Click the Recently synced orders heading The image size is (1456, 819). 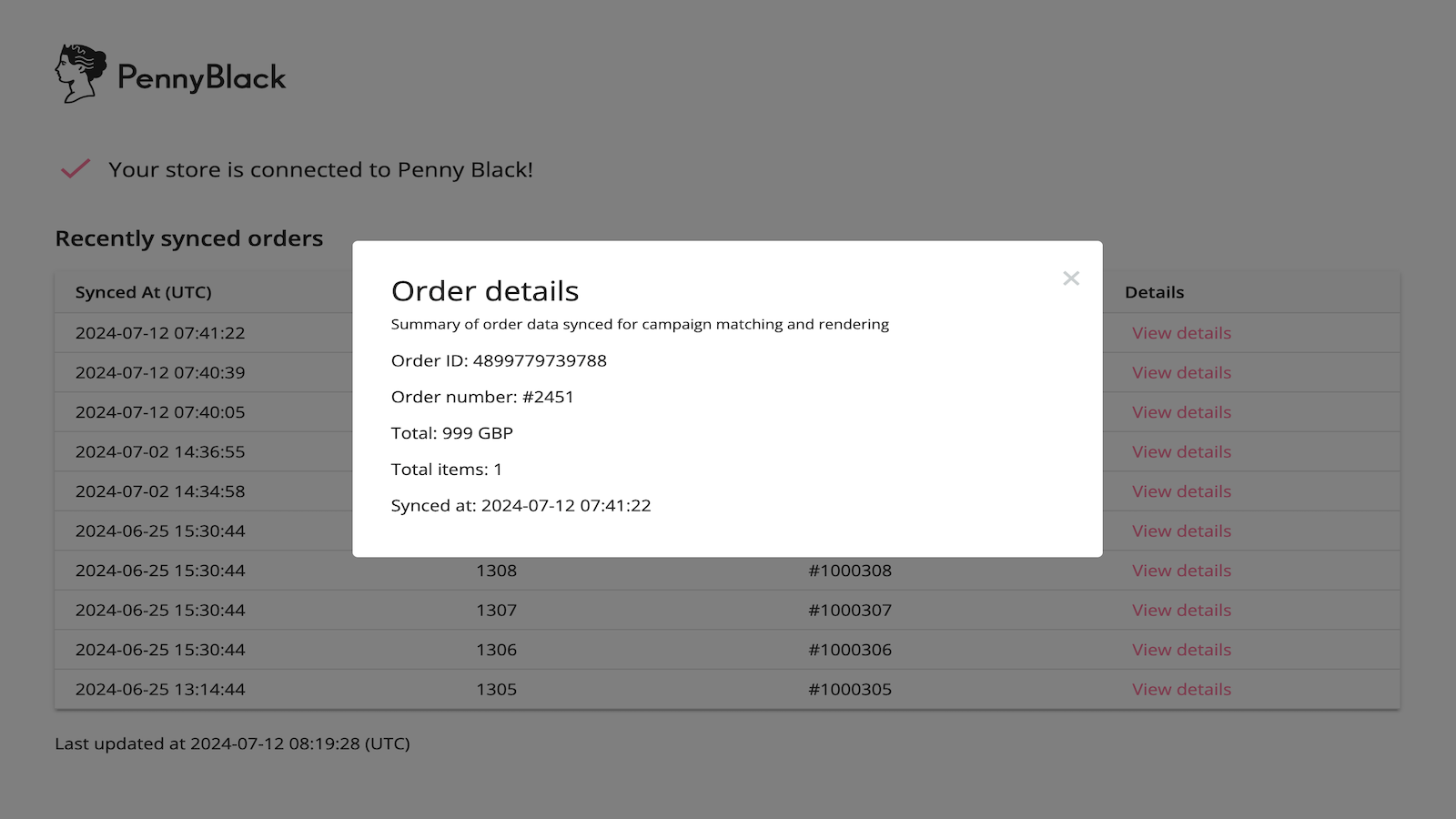[188, 238]
